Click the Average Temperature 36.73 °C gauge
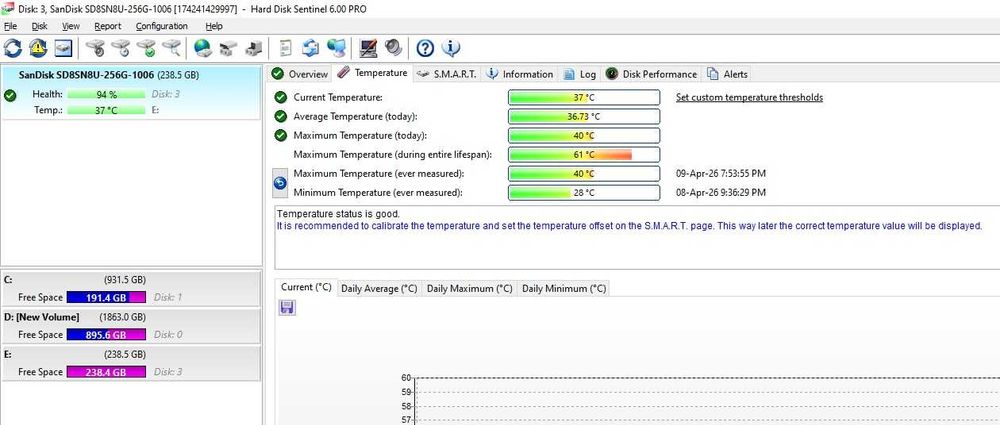This screenshot has height=425, width=1000. 584,117
